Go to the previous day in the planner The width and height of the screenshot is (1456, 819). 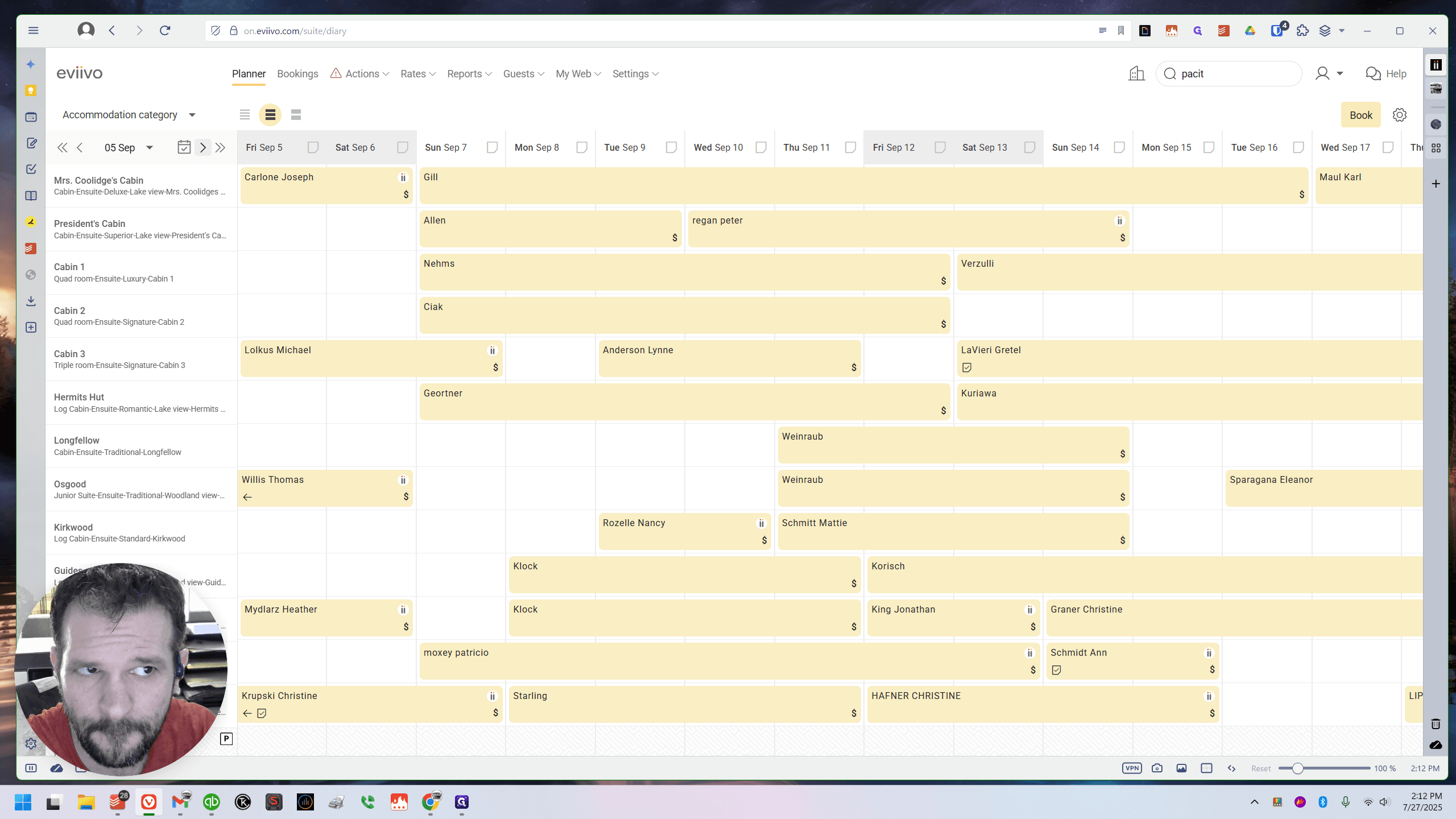click(80, 148)
